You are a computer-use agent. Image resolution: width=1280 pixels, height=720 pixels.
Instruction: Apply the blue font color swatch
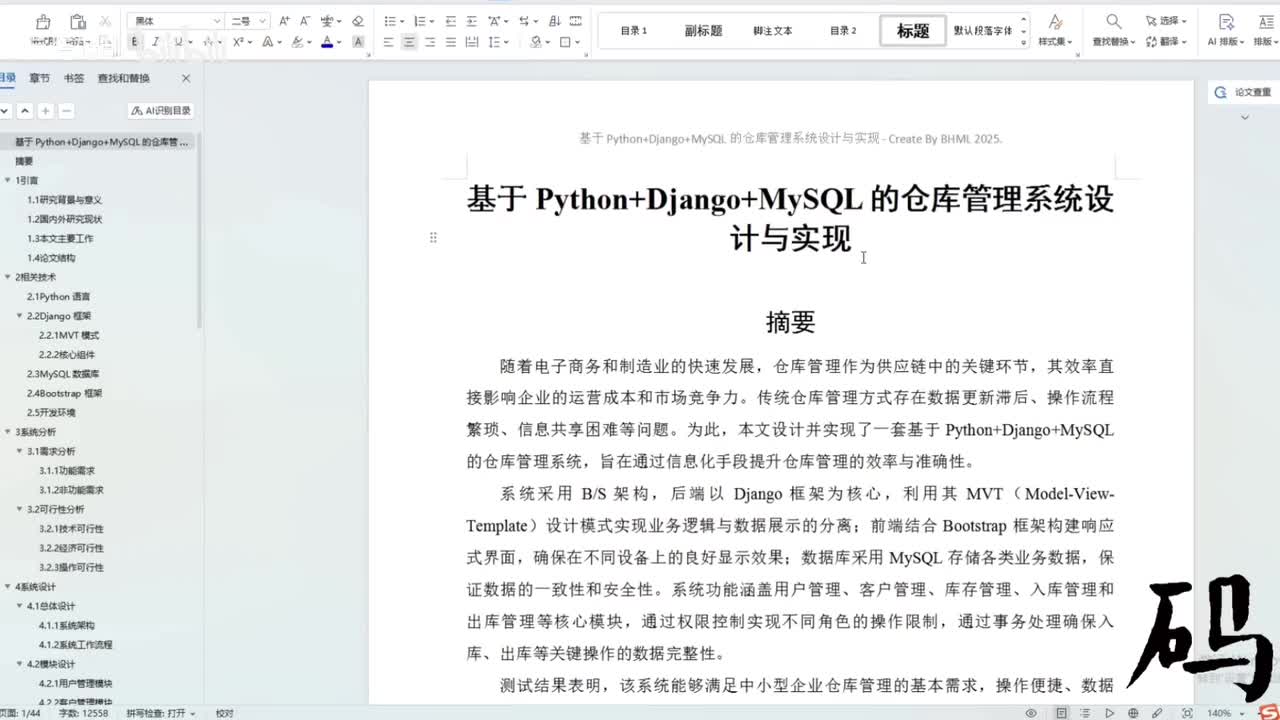327,42
